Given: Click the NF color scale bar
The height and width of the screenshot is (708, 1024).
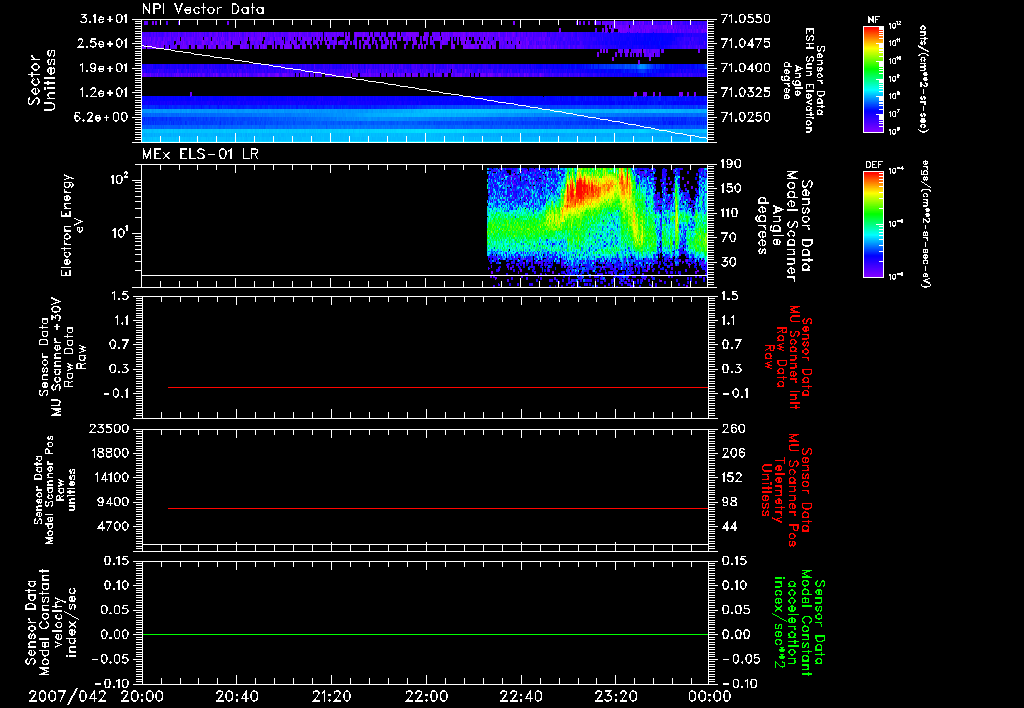Looking at the screenshot, I should 873,78.
